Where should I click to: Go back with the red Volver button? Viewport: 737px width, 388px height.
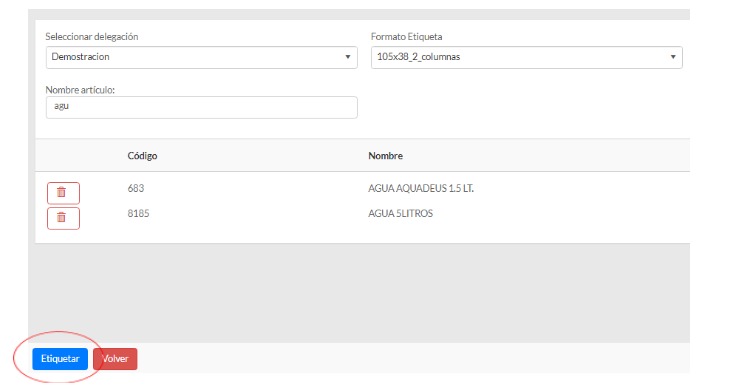point(115,359)
